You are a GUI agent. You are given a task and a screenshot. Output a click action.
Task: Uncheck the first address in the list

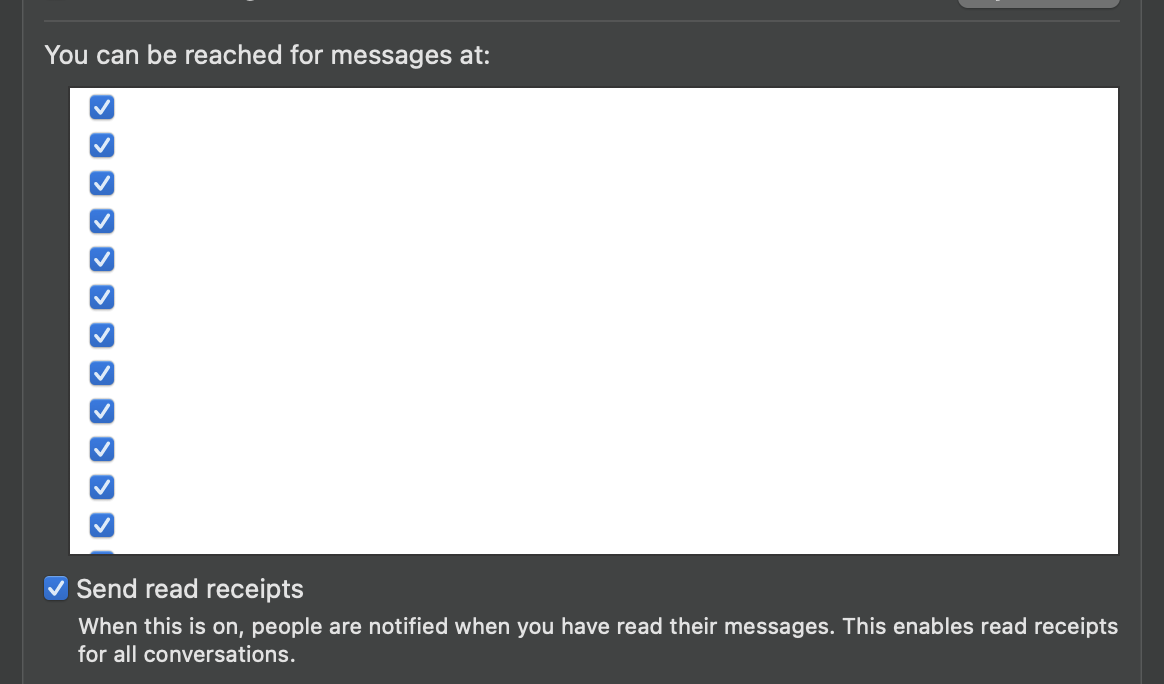[x=101, y=107]
